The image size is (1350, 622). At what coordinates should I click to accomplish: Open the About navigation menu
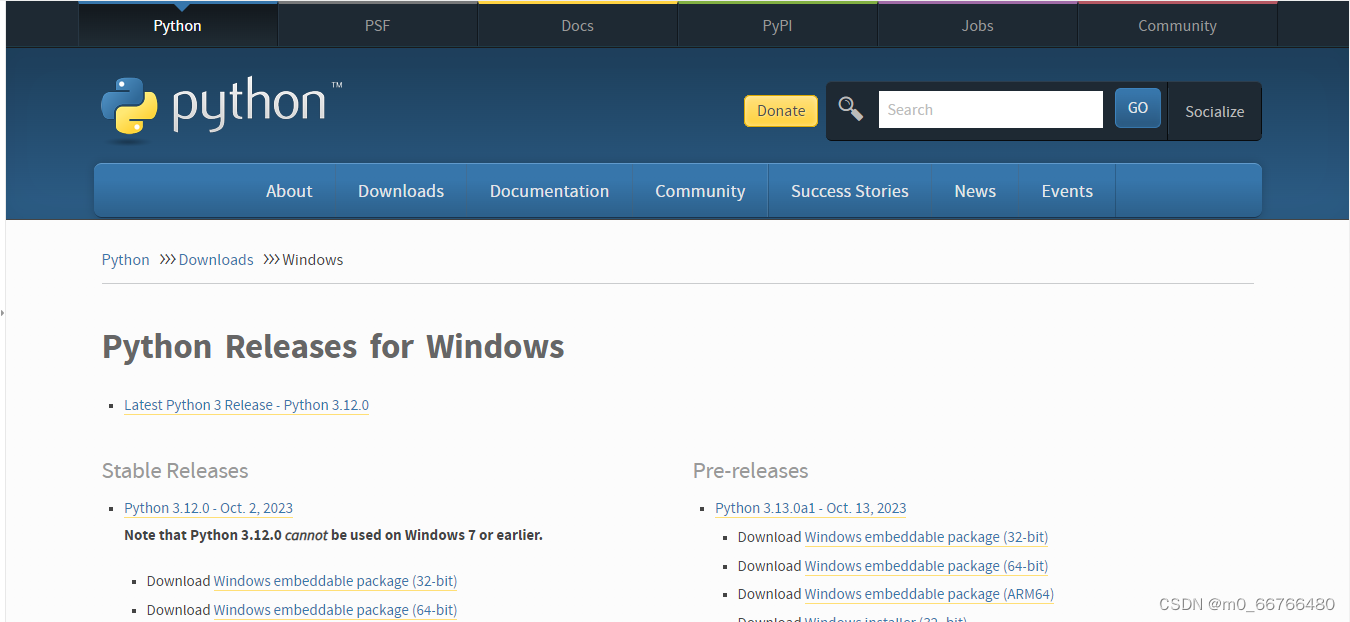tap(289, 191)
